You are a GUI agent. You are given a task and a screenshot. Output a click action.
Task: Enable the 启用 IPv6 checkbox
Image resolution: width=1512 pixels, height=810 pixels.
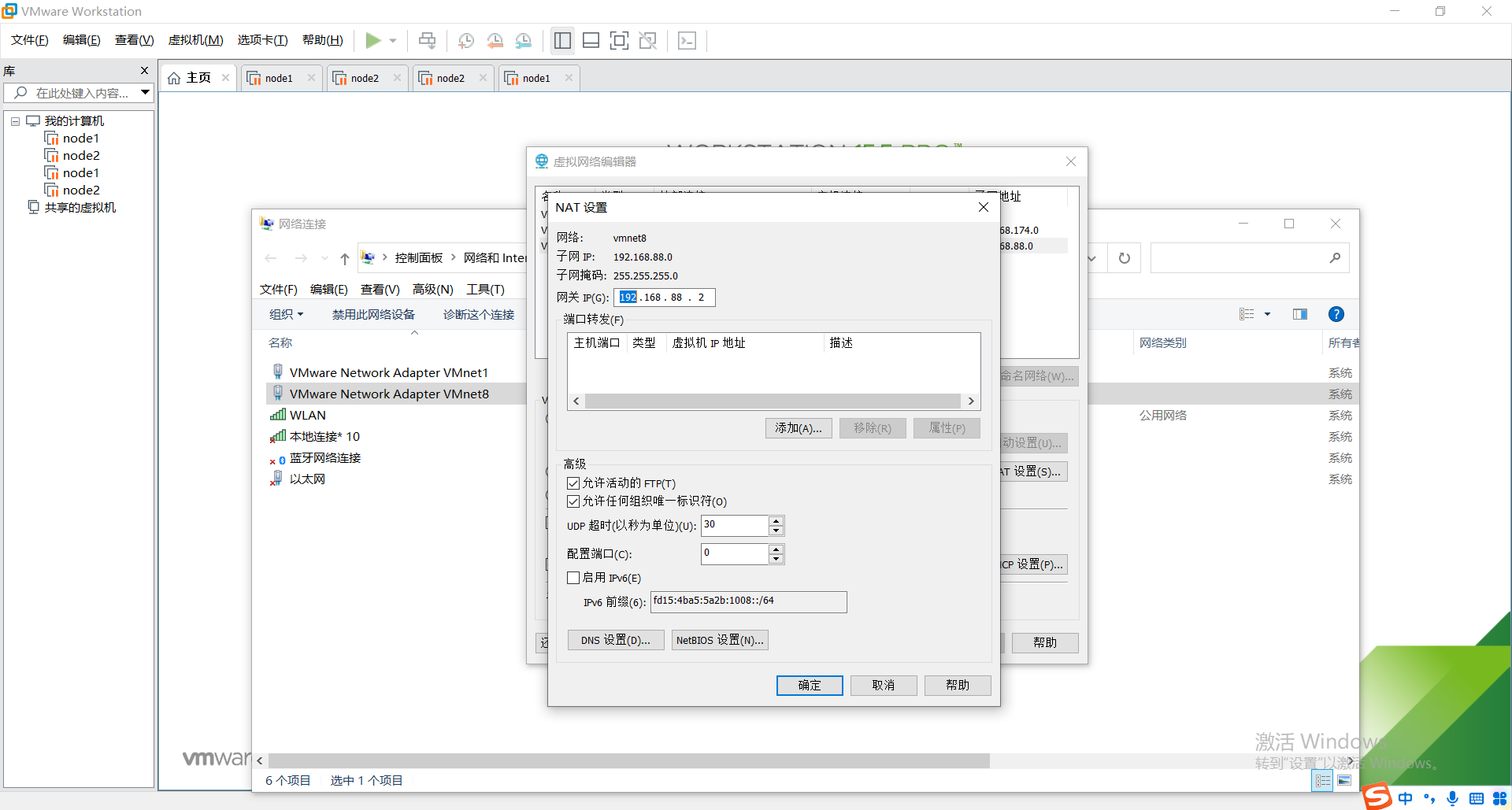click(573, 578)
